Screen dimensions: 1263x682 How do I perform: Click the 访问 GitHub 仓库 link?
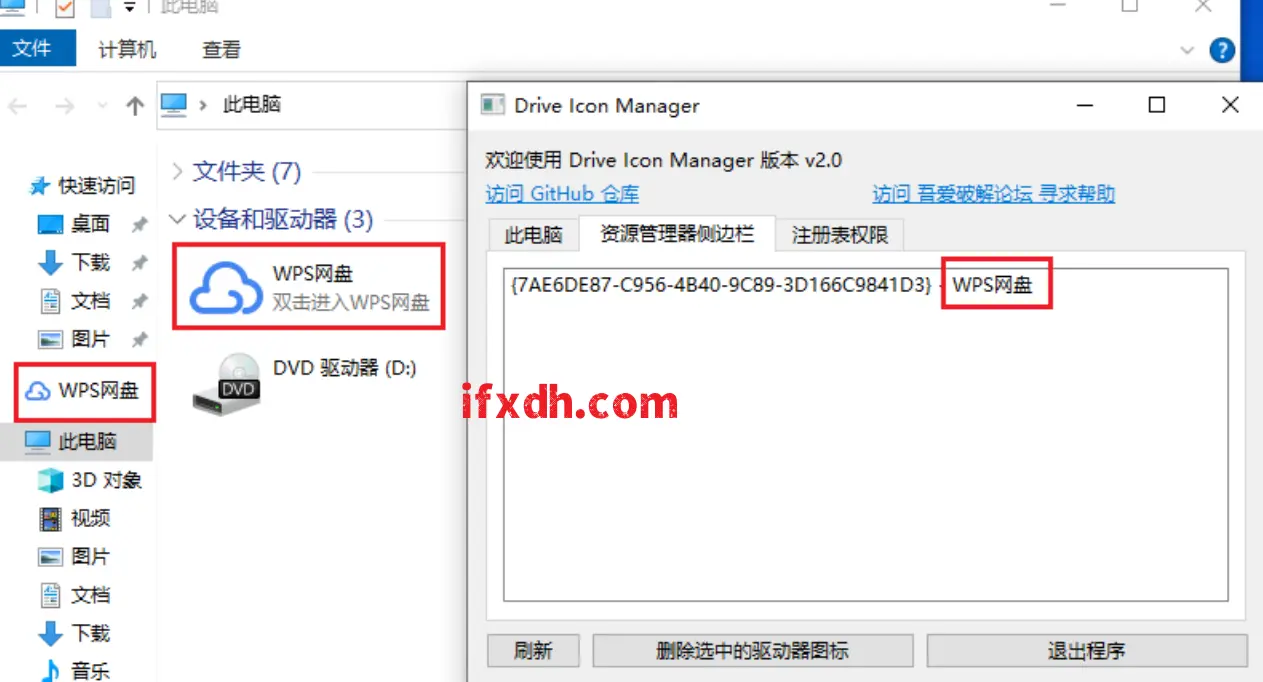point(562,194)
